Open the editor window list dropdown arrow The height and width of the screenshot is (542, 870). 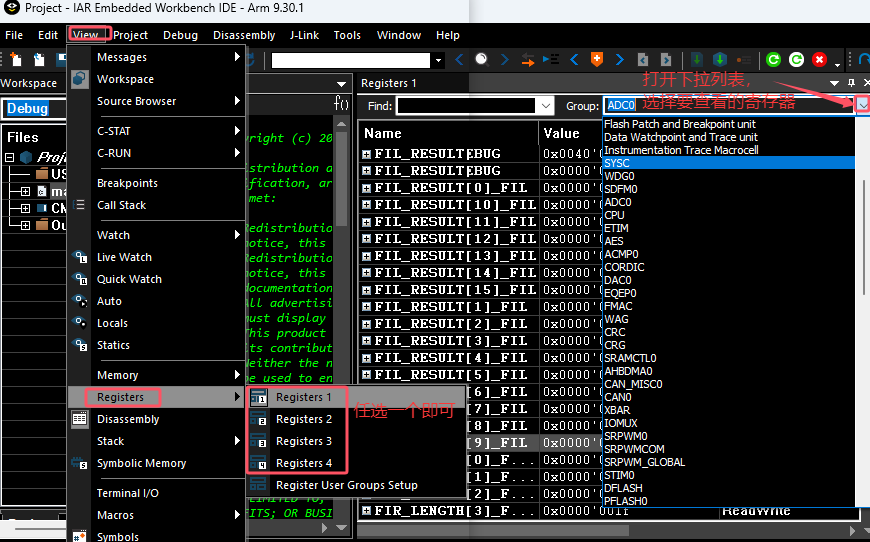342,84
